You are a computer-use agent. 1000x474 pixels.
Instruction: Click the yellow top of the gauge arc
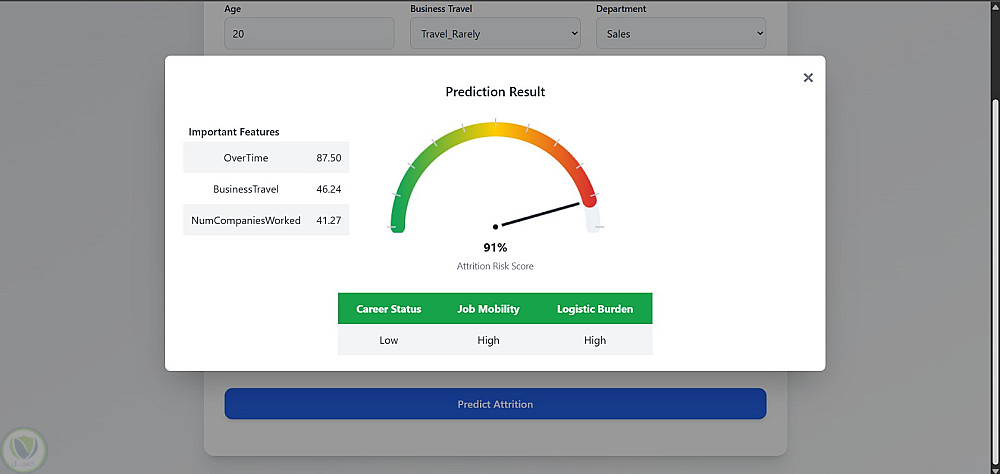[x=495, y=128]
